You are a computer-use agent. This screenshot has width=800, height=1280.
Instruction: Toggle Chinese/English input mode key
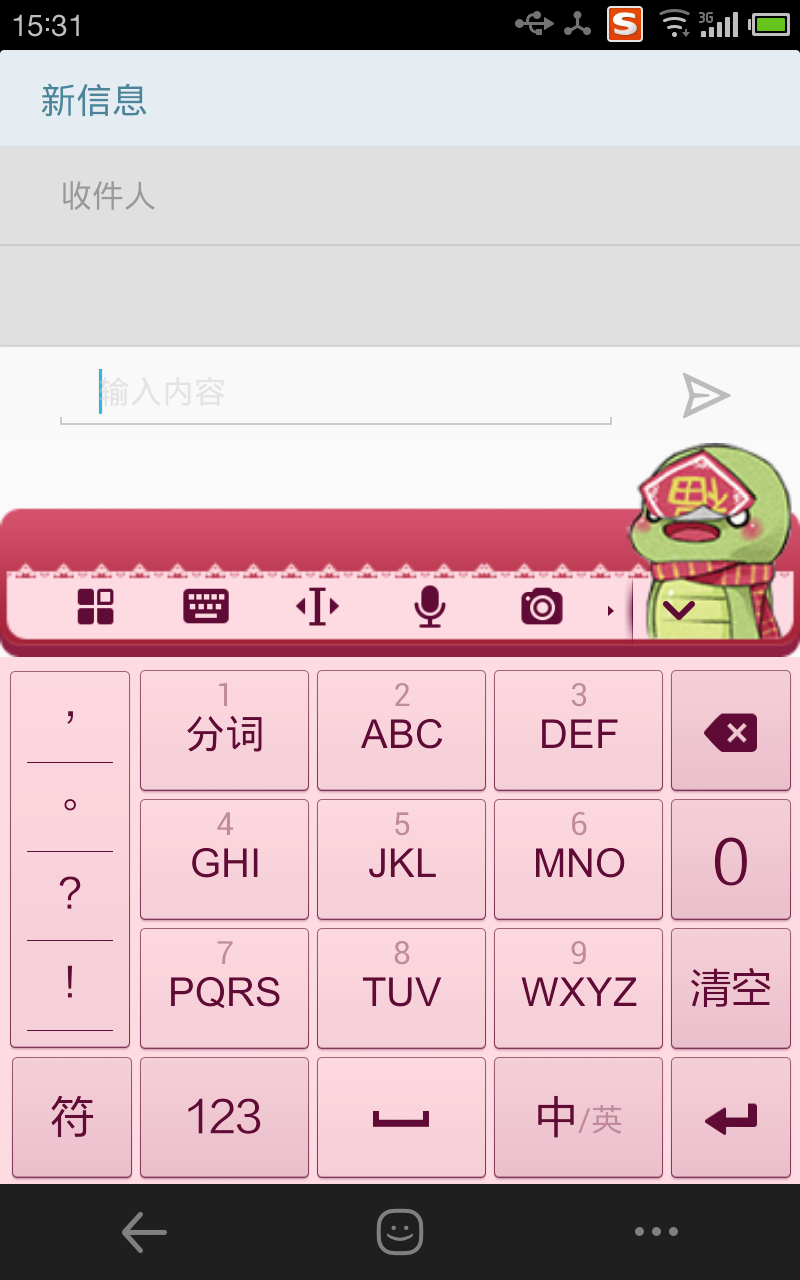tap(579, 1118)
